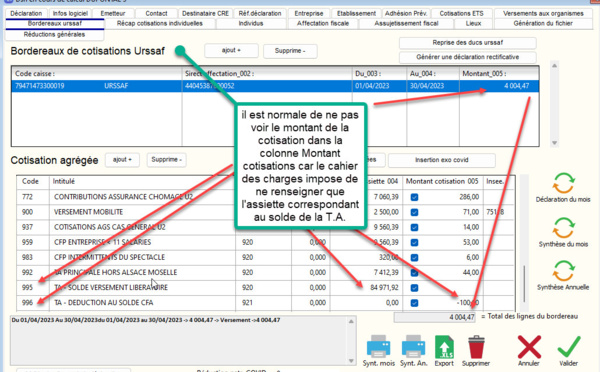The width and height of the screenshot is (600, 372).
Task: Click the Supprimer trash icon
Action: tap(476, 346)
